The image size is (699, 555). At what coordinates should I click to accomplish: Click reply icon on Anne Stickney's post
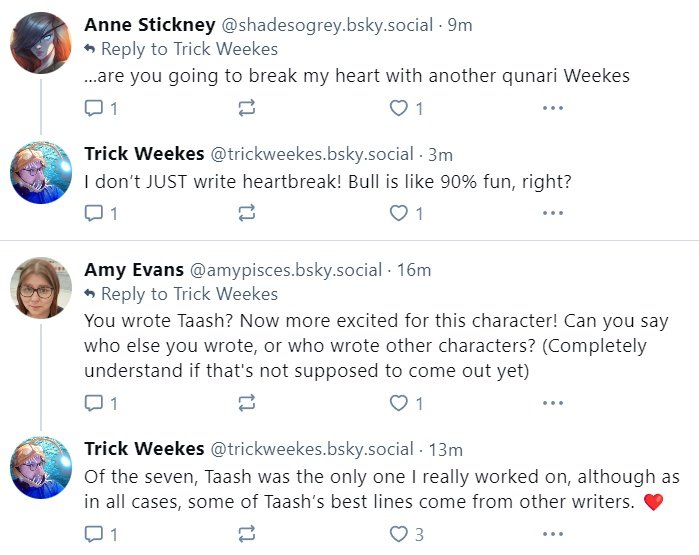pos(94,108)
